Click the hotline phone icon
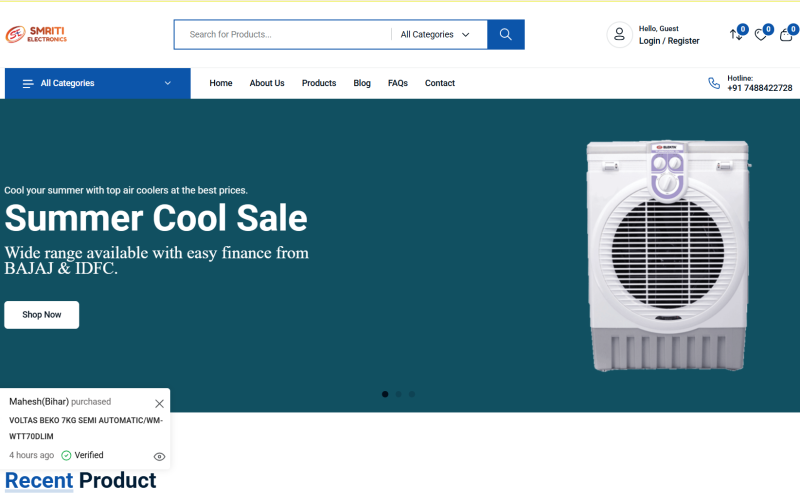 [714, 83]
